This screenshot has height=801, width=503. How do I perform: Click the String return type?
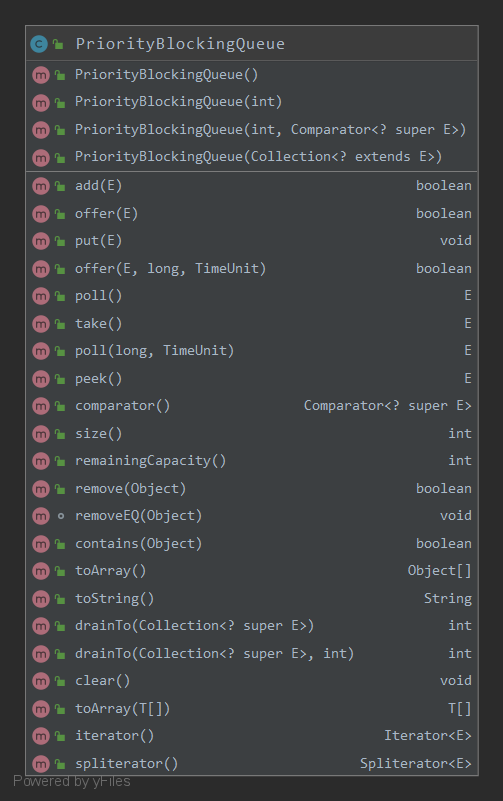(448, 599)
